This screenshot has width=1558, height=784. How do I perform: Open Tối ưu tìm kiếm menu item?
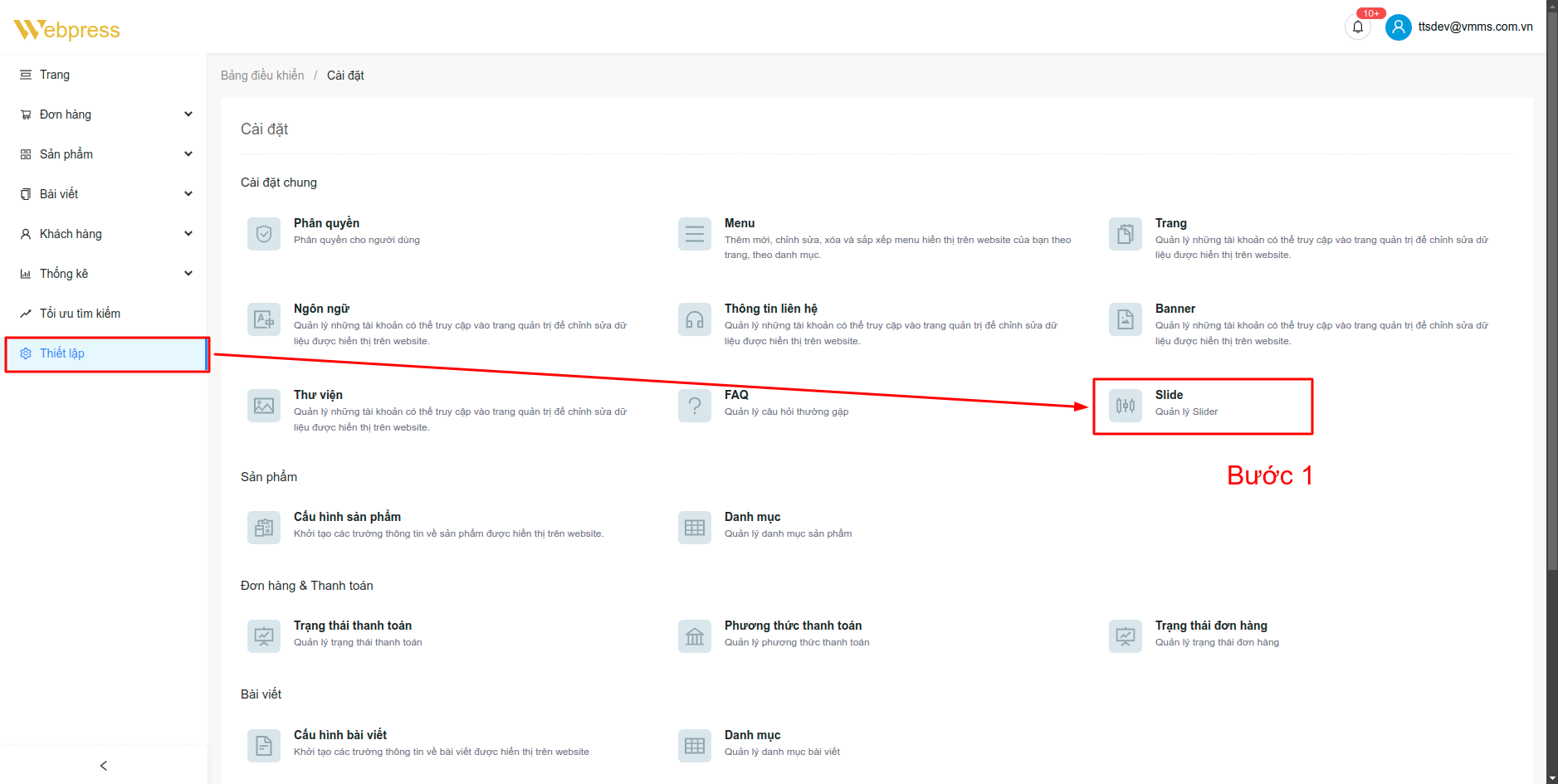tap(80, 314)
